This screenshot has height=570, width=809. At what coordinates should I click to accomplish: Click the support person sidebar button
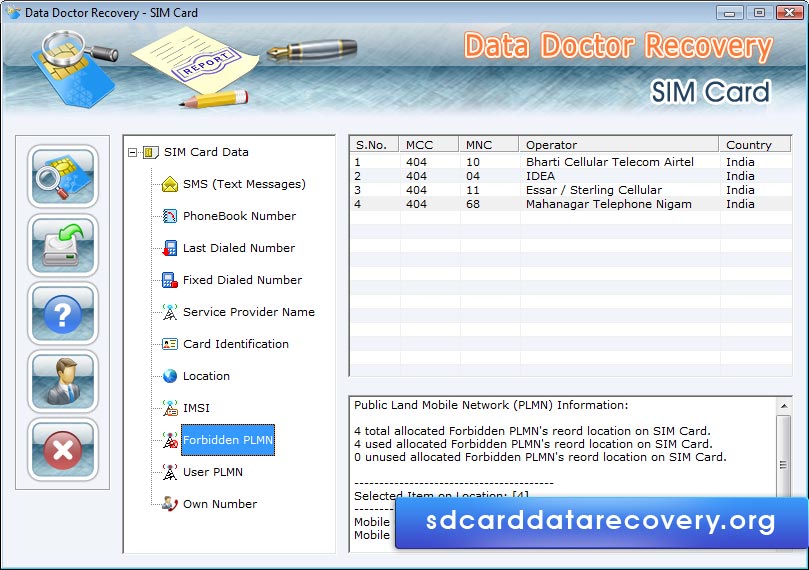click(62, 381)
